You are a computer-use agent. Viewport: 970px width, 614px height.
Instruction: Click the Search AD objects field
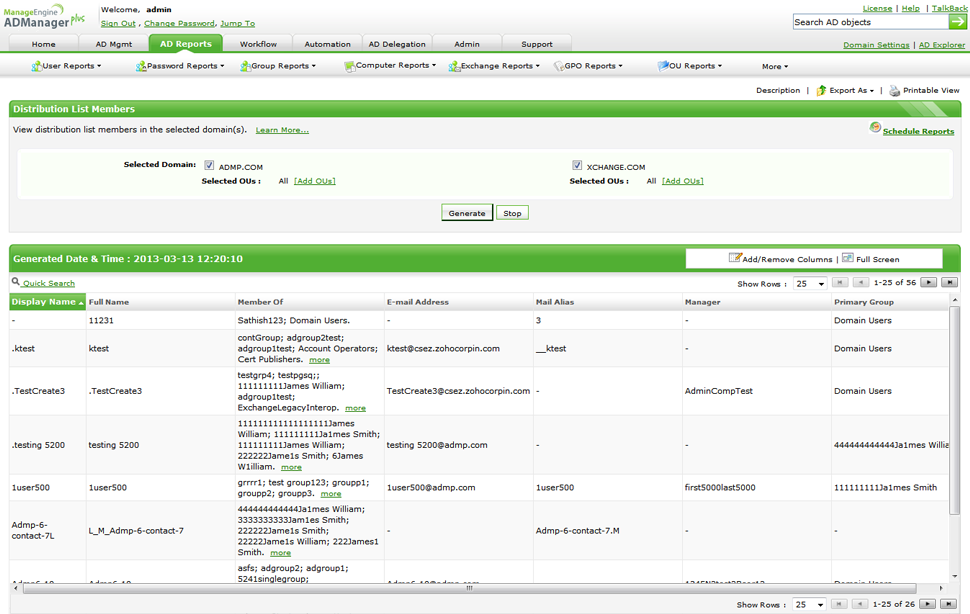(871, 22)
